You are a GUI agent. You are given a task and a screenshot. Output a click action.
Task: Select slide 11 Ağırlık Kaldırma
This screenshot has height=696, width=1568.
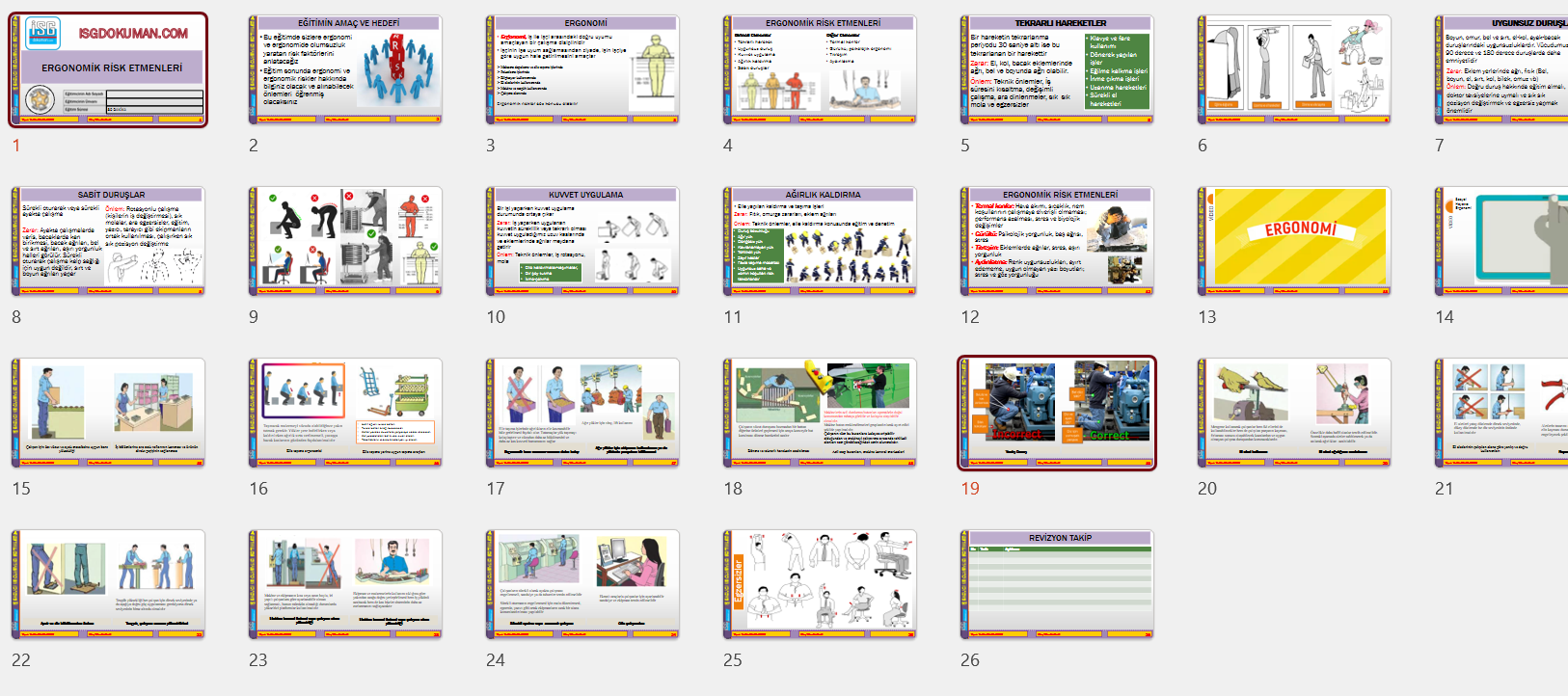click(x=820, y=241)
